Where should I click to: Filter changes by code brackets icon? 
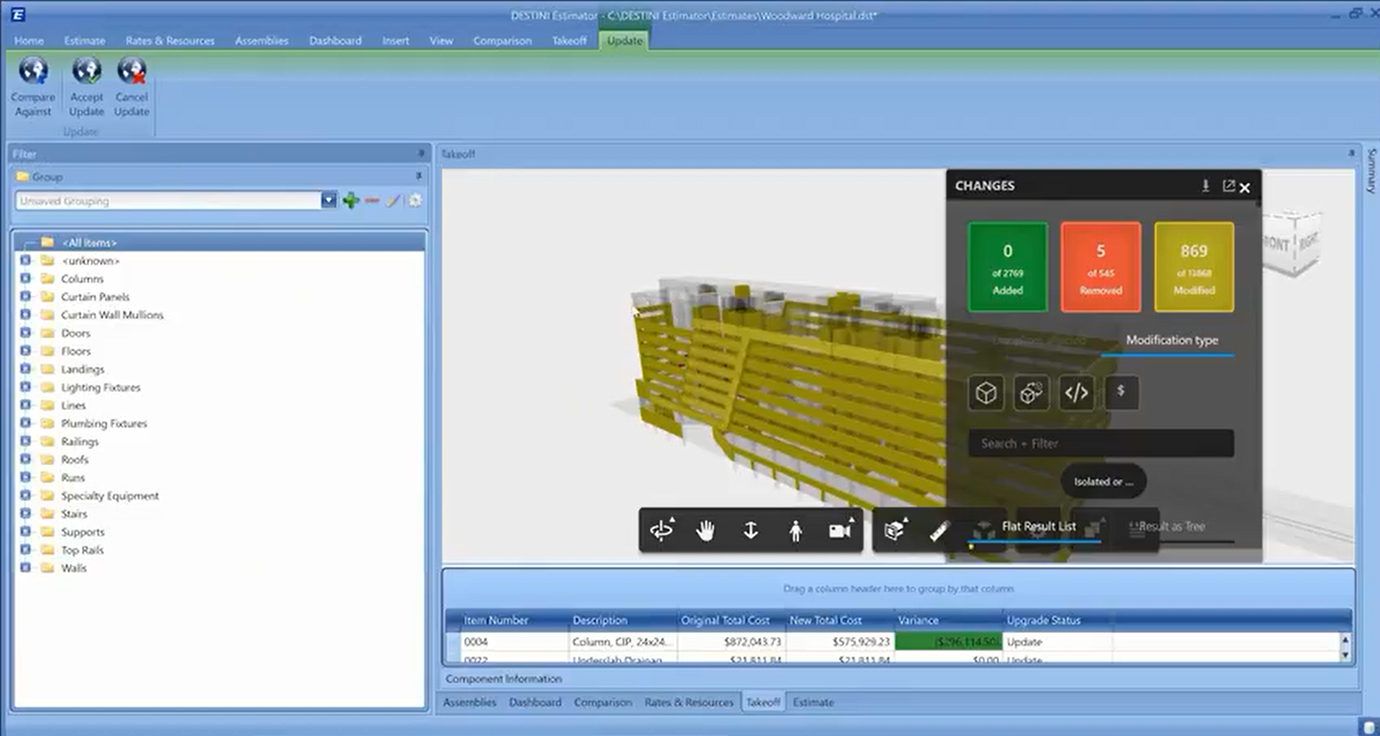pos(1076,393)
